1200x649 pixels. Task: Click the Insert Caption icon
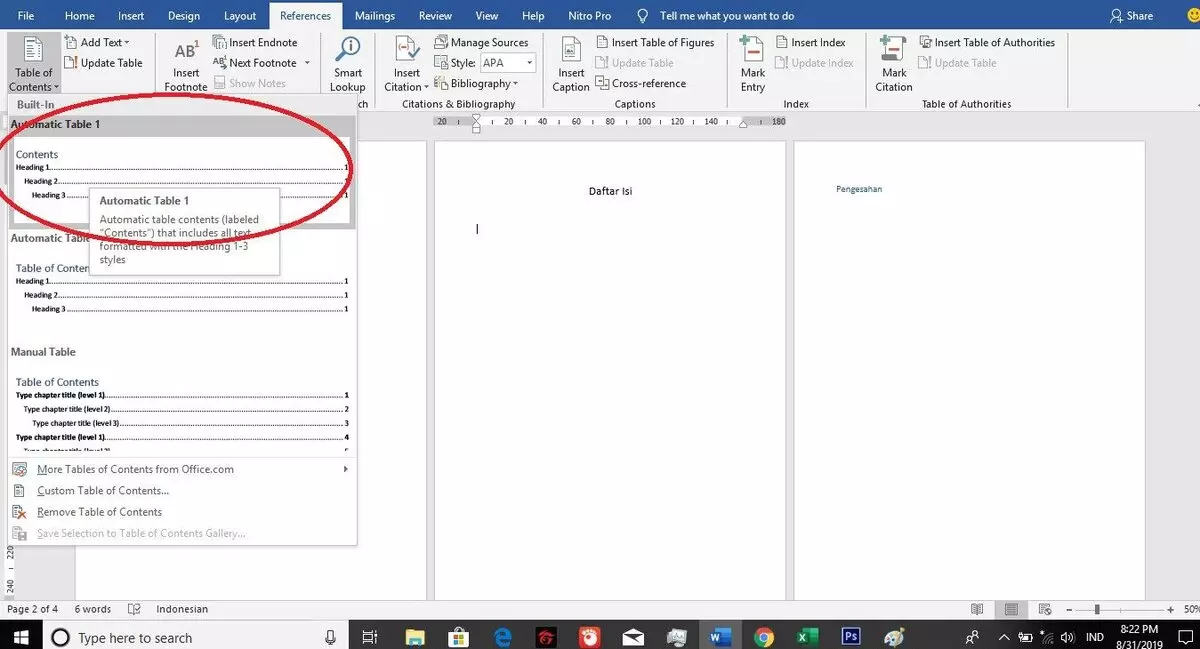pos(571,50)
